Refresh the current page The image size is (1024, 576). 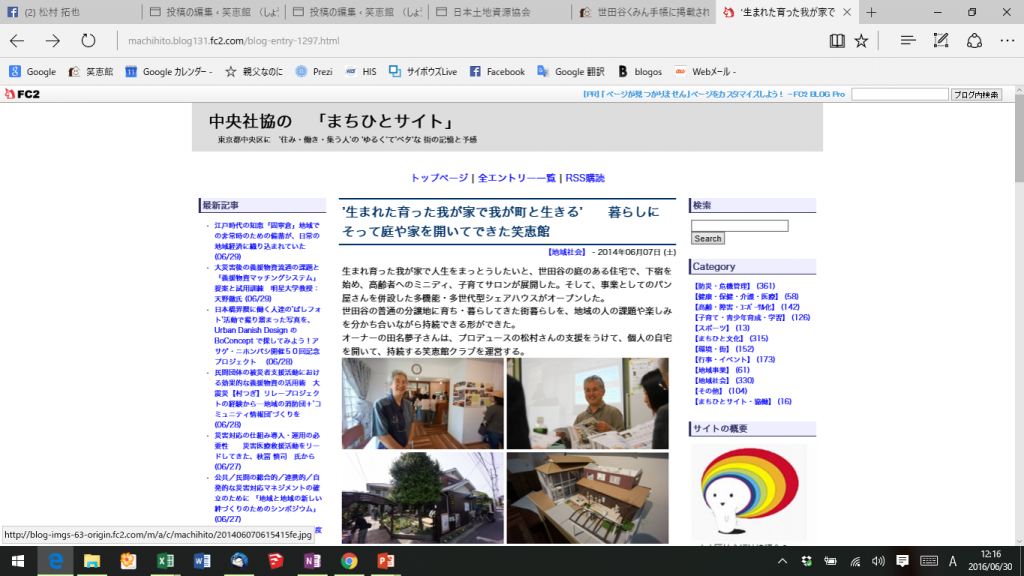point(88,40)
